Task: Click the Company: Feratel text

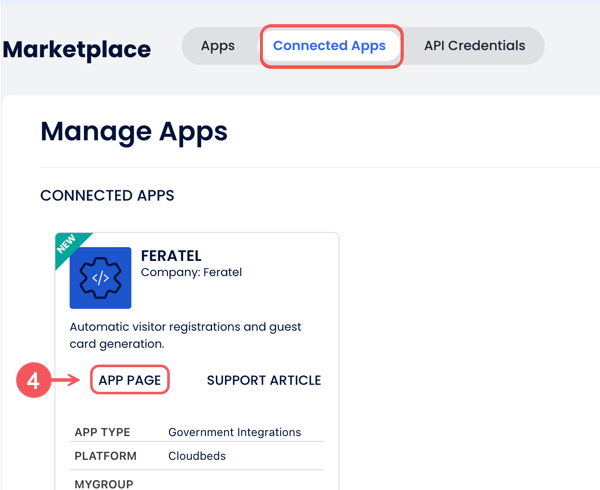Action: 191,272
